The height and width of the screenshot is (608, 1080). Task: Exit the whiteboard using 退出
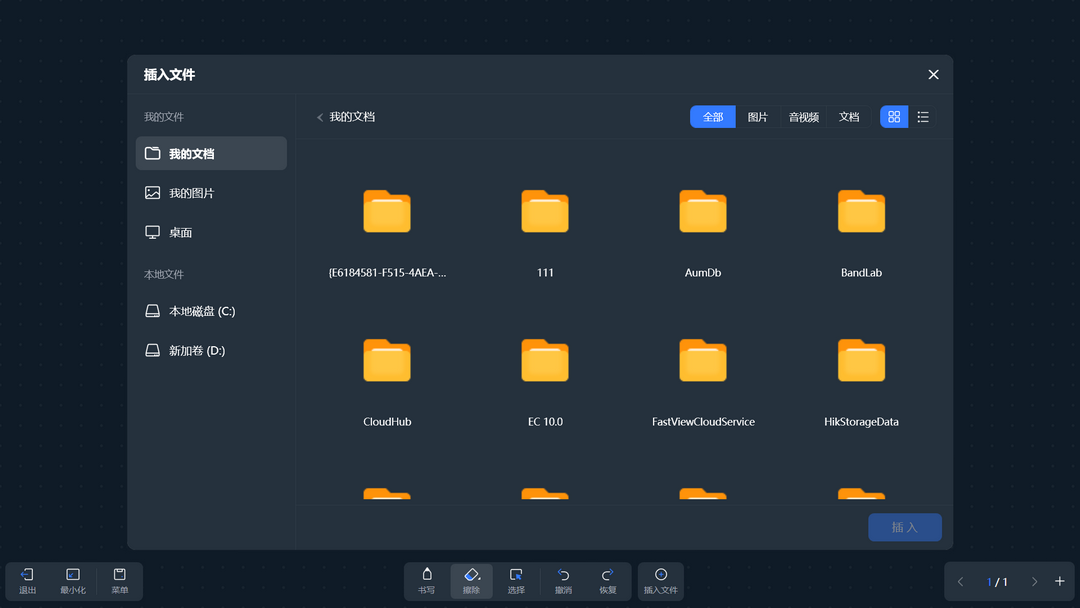coord(28,580)
